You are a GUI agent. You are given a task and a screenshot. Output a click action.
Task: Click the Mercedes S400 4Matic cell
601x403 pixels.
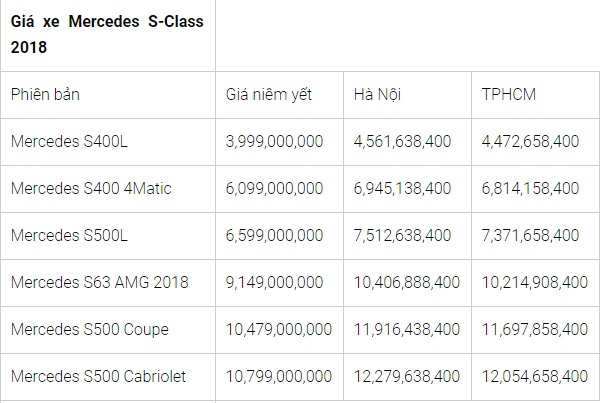(89, 188)
